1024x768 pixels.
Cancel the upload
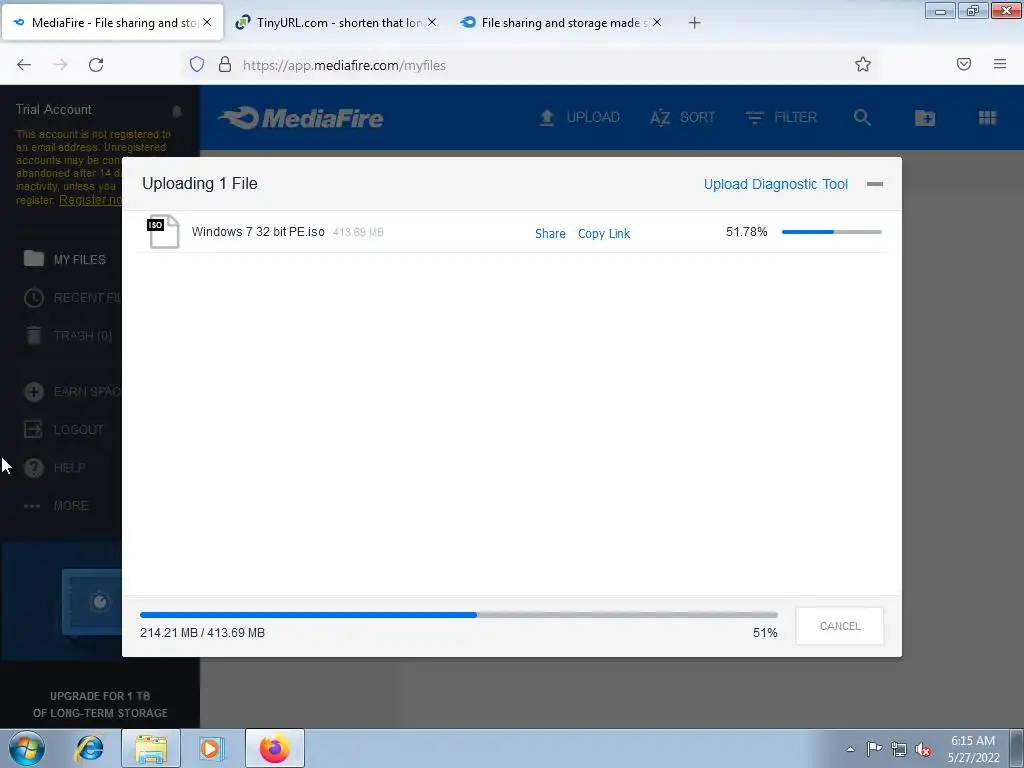coord(840,626)
